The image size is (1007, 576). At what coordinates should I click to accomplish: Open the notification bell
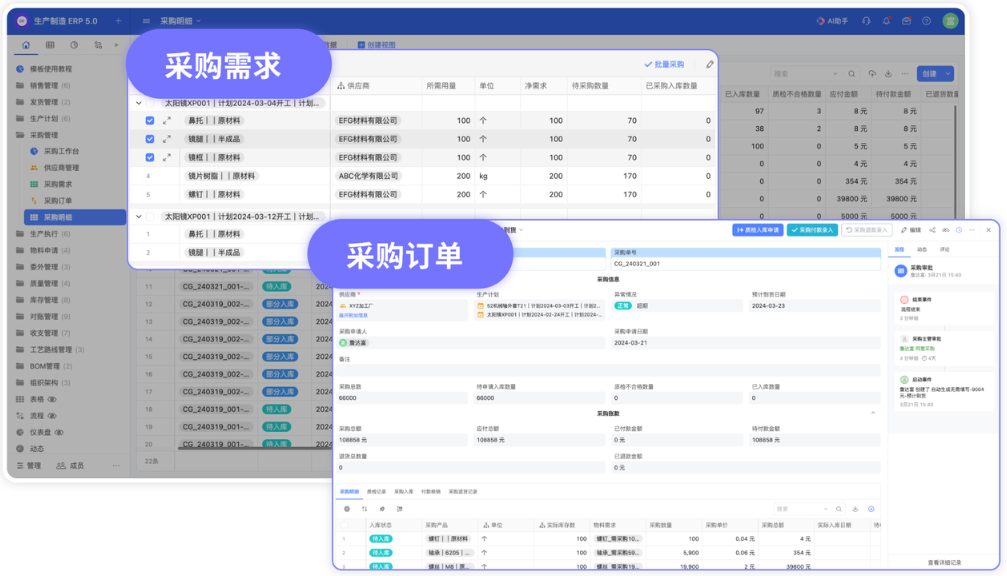(886, 21)
